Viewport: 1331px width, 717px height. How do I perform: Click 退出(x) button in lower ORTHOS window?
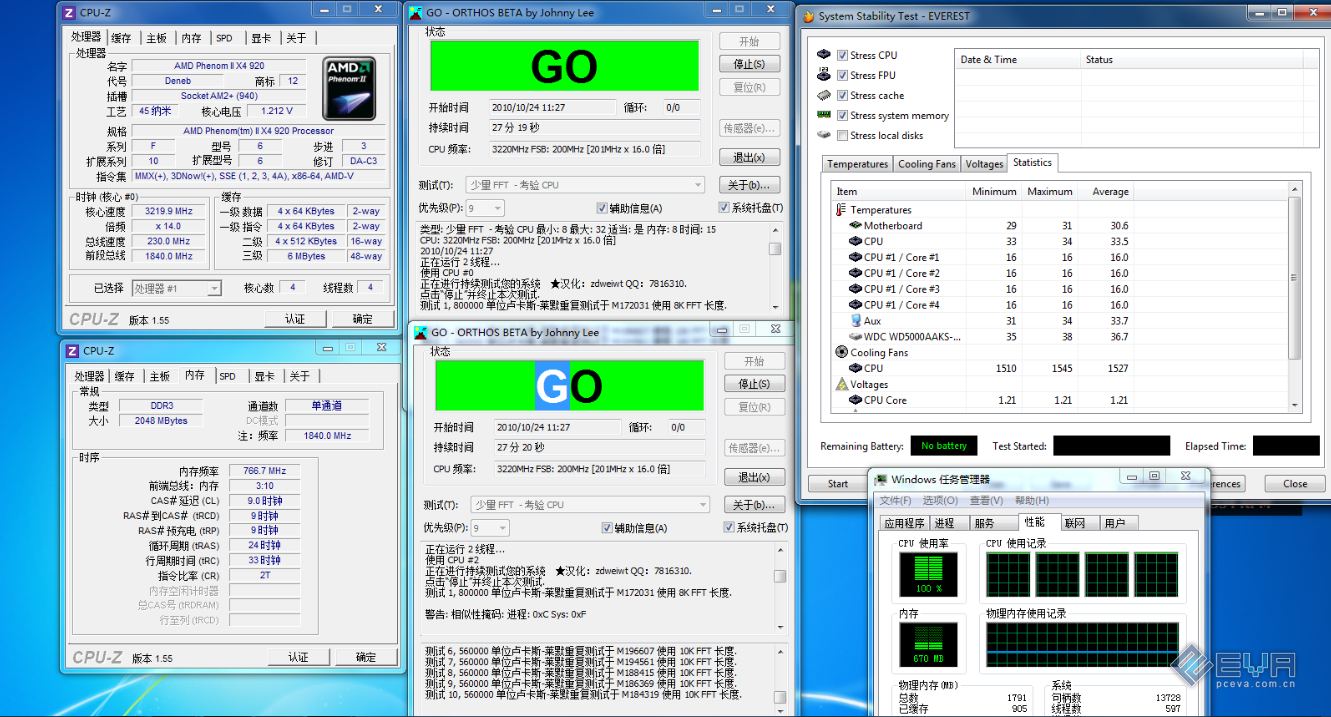755,477
